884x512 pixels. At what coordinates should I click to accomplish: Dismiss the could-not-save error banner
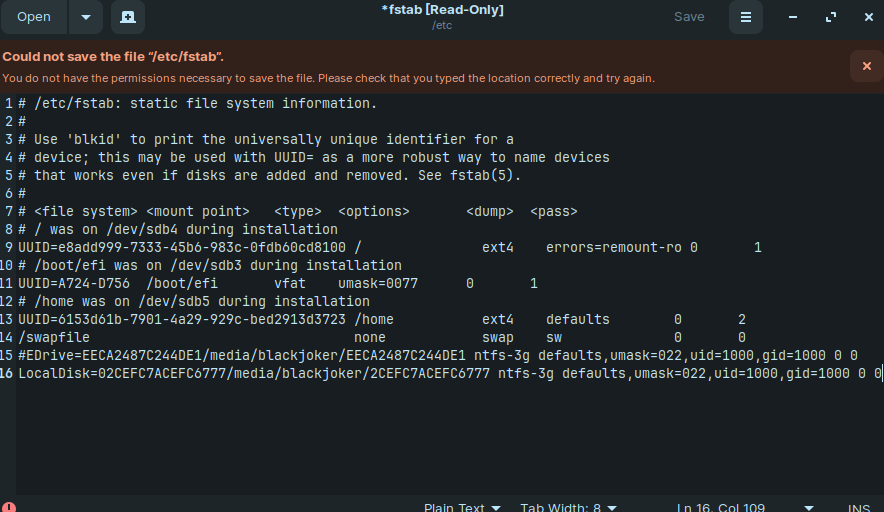(867, 66)
